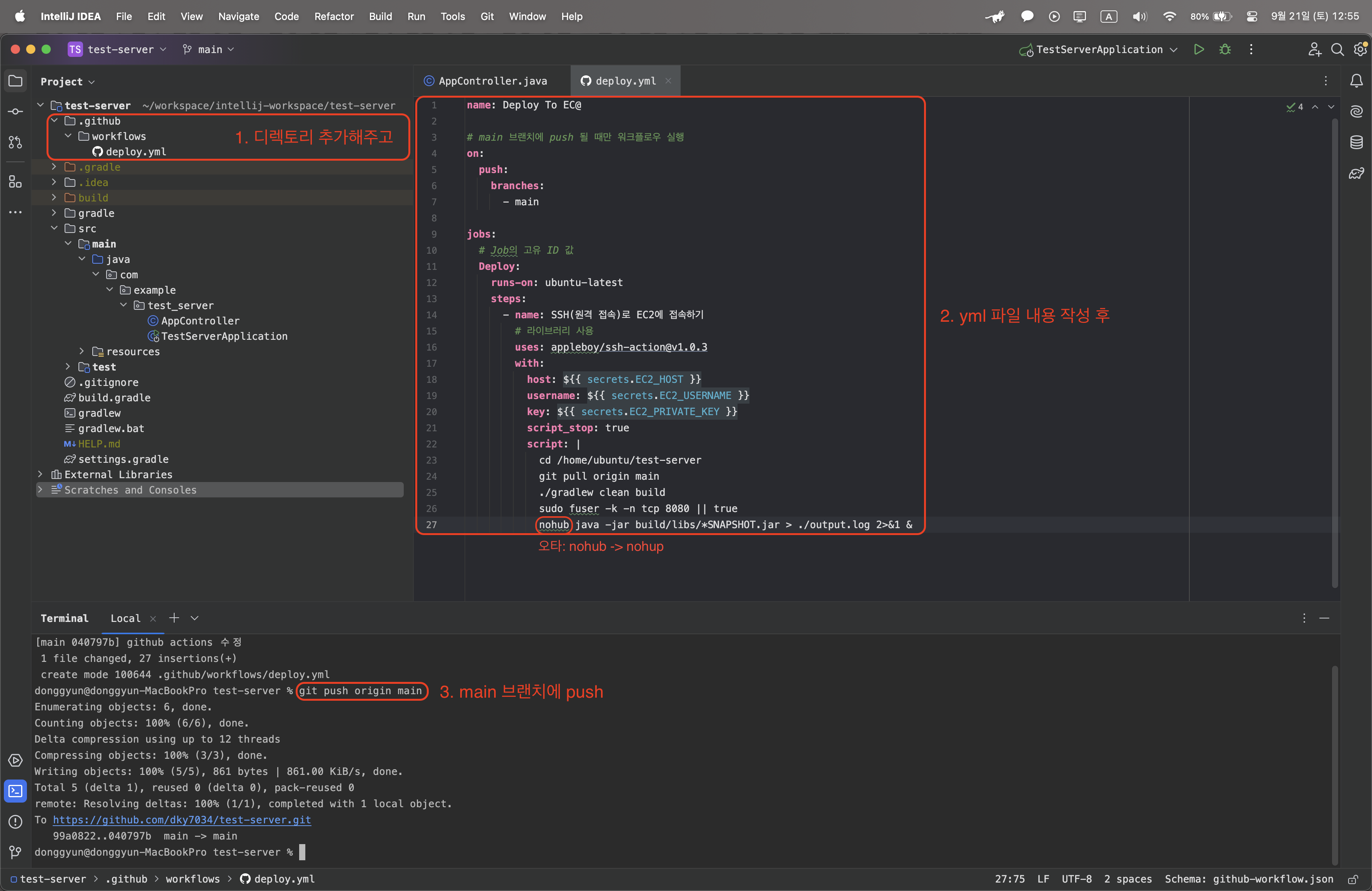The image size is (1372, 891).
Task: Open the Database tool window icon
Action: coord(1357,142)
